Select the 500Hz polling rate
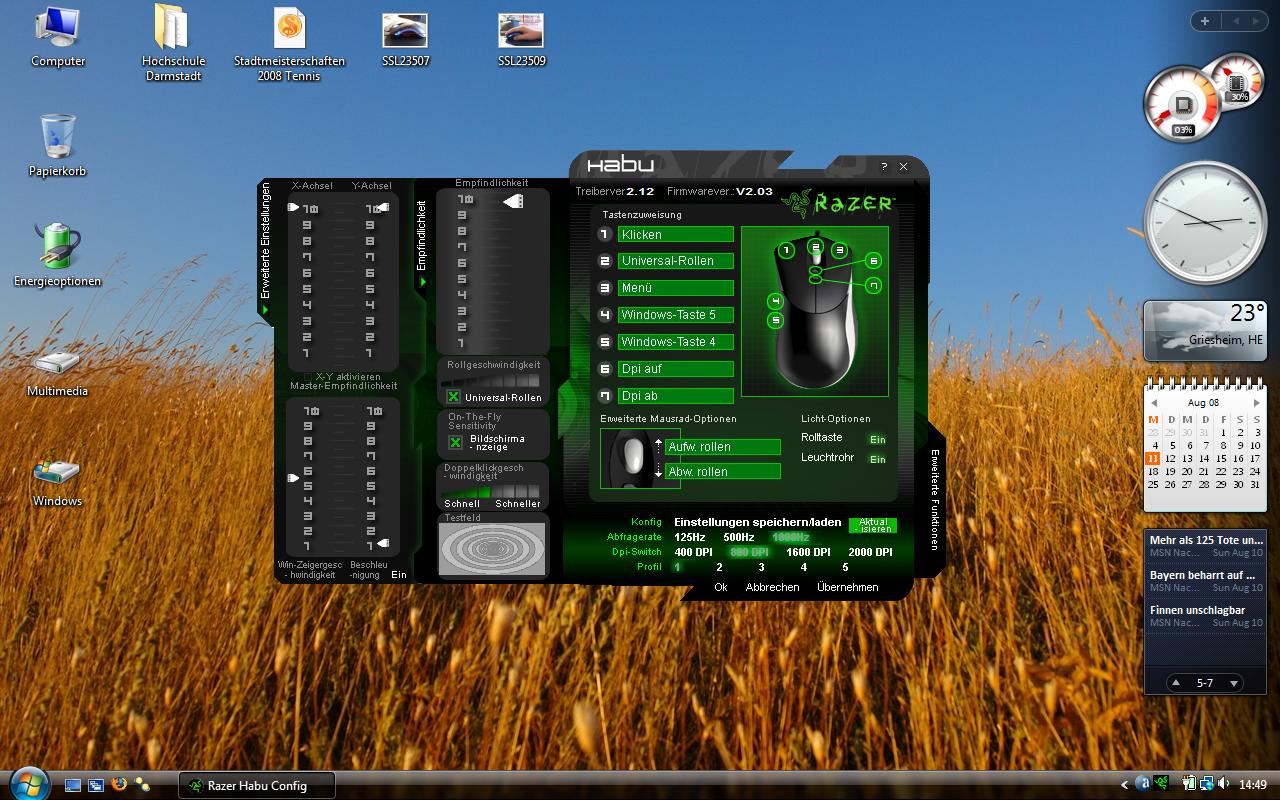The width and height of the screenshot is (1280, 800). pyautogui.click(x=739, y=537)
